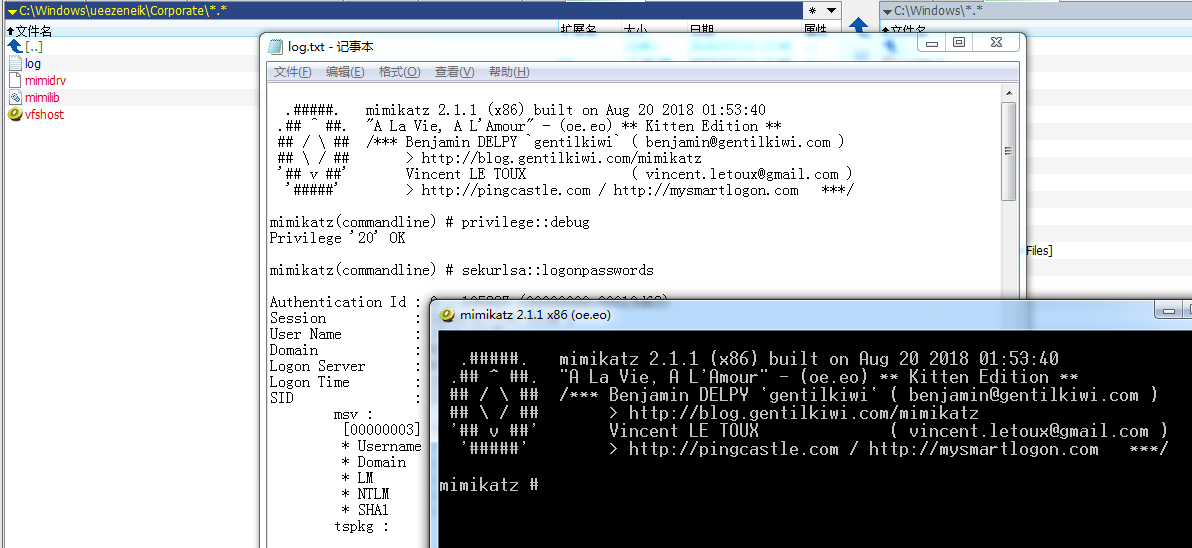Click the "* SHA1" line in Notepad

(364, 510)
